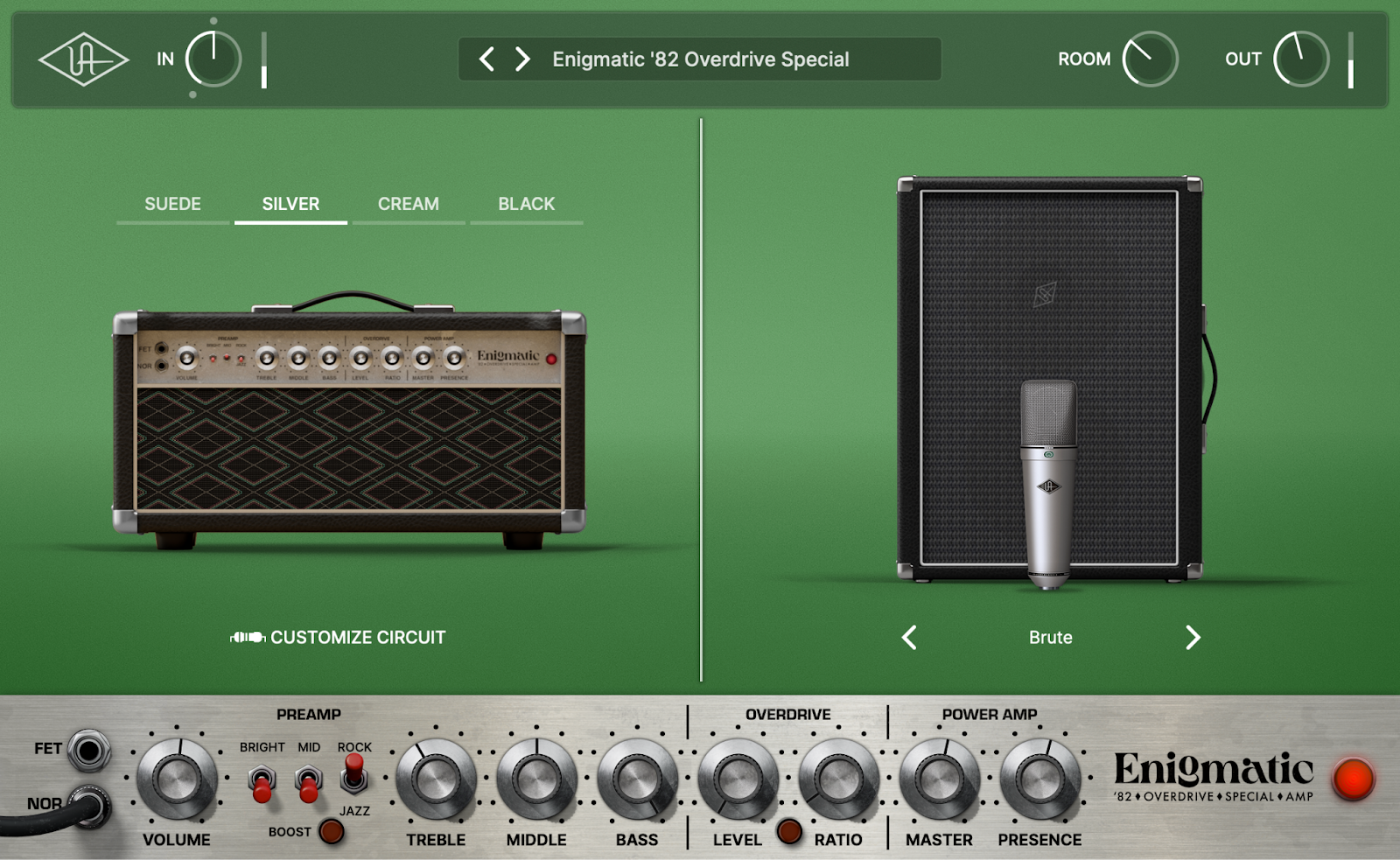Select the CREAM amp tab
This screenshot has height=860, width=1400.
pyautogui.click(x=409, y=204)
